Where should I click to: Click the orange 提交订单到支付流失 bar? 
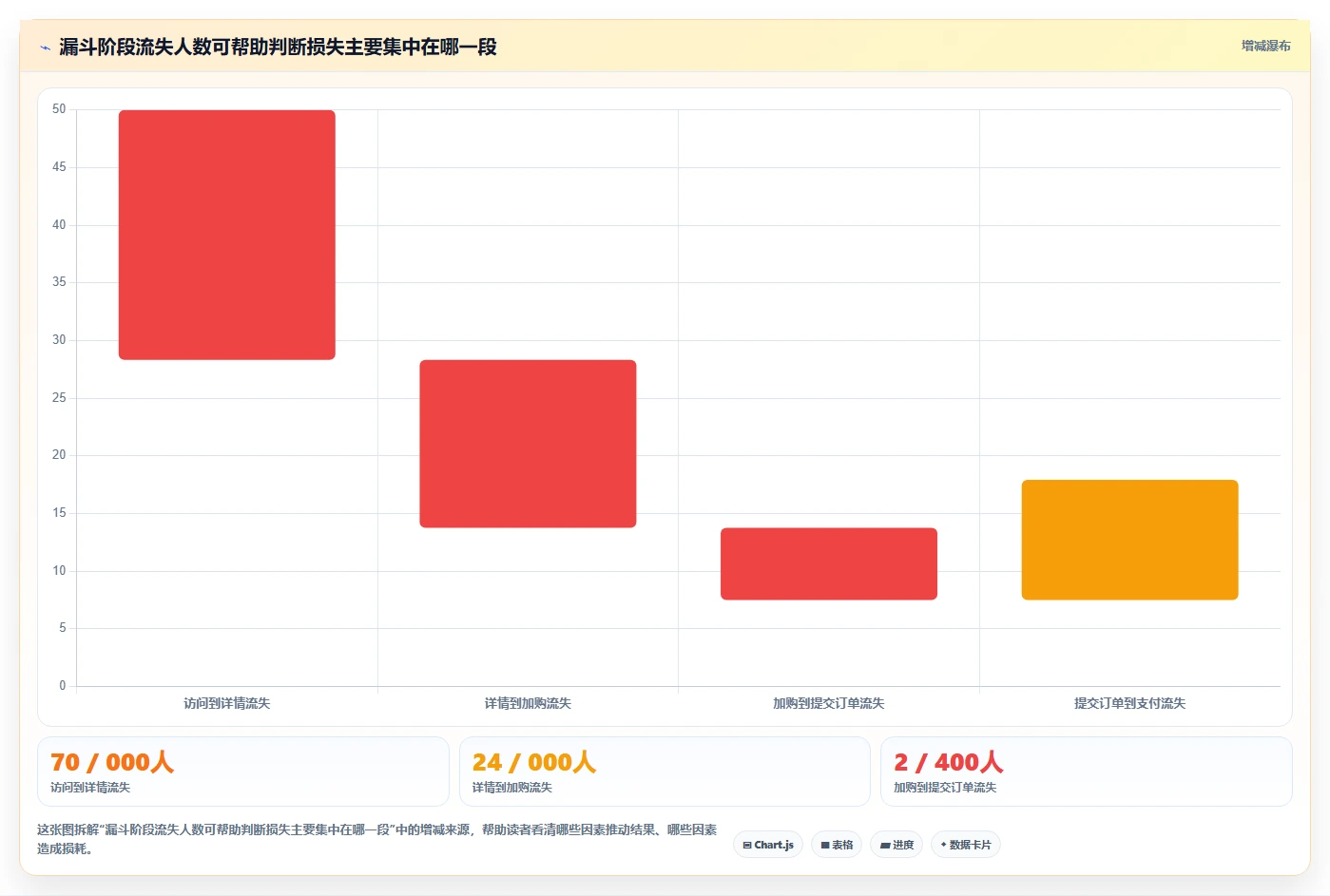pyautogui.click(x=1129, y=540)
